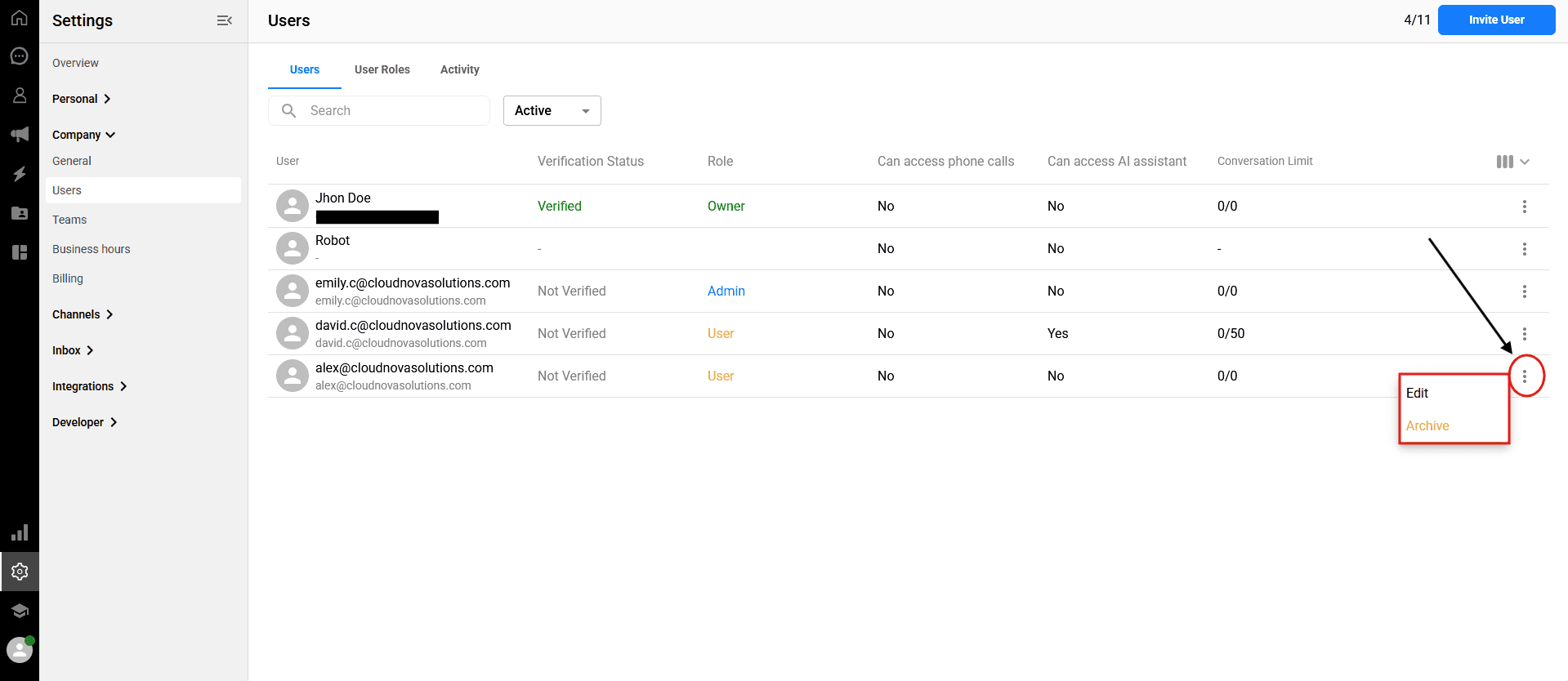This screenshot has height=681, width=1568.
Task: Open the broadcasts megaphone icon
Action: (20, 135)
